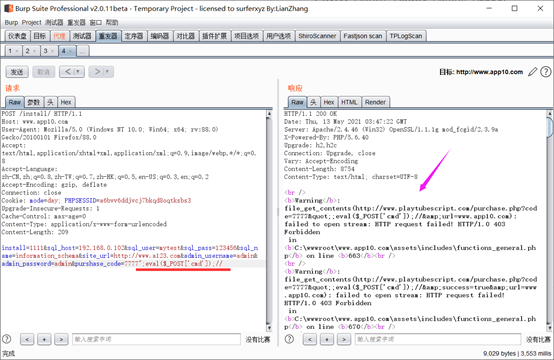This screenshot has height=360, width=554.
Task: Go forward to next request with > button
Action: point(97,72)
